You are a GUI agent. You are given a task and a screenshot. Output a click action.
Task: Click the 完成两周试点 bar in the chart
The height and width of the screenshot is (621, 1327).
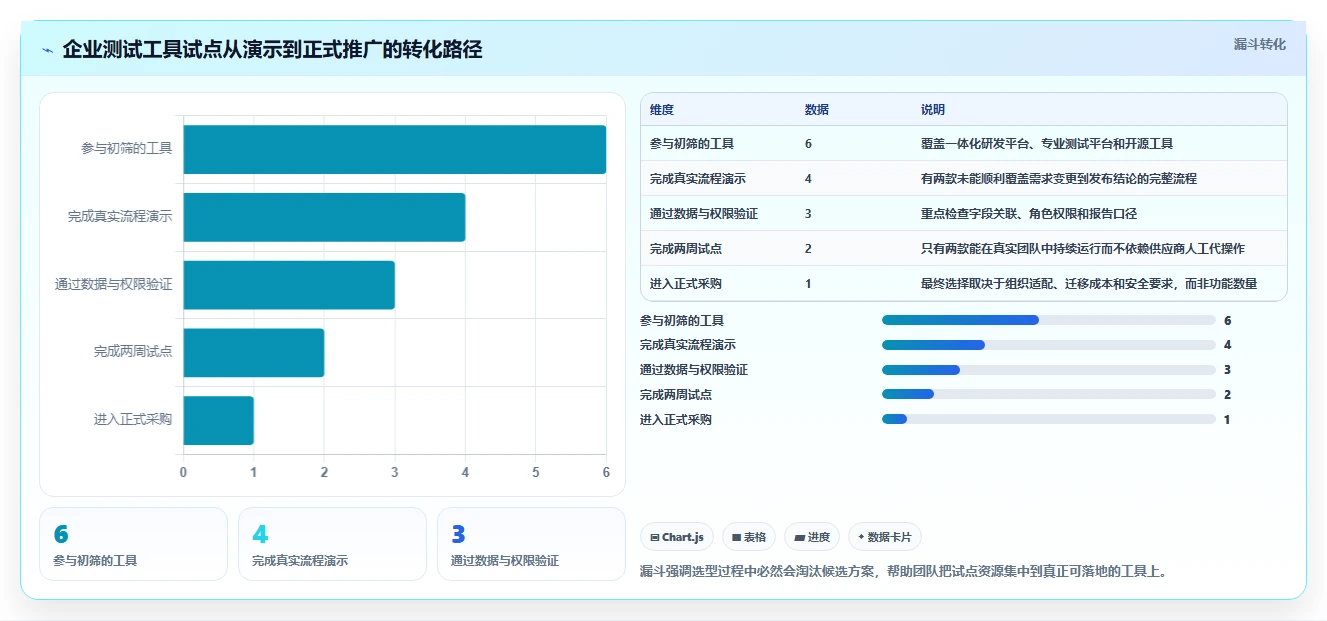[253, 352]
